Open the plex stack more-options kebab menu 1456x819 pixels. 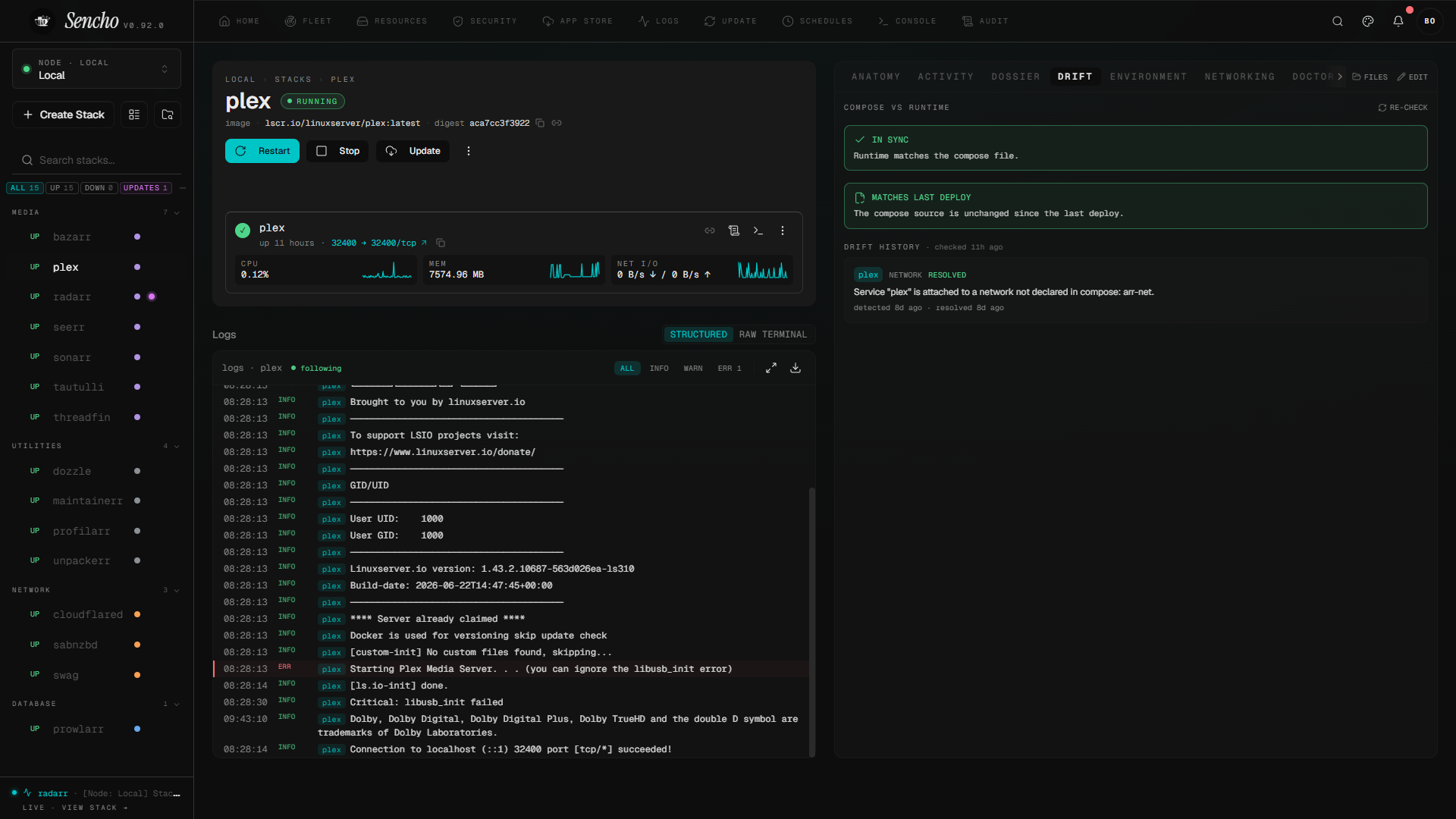tap(469, 151)
